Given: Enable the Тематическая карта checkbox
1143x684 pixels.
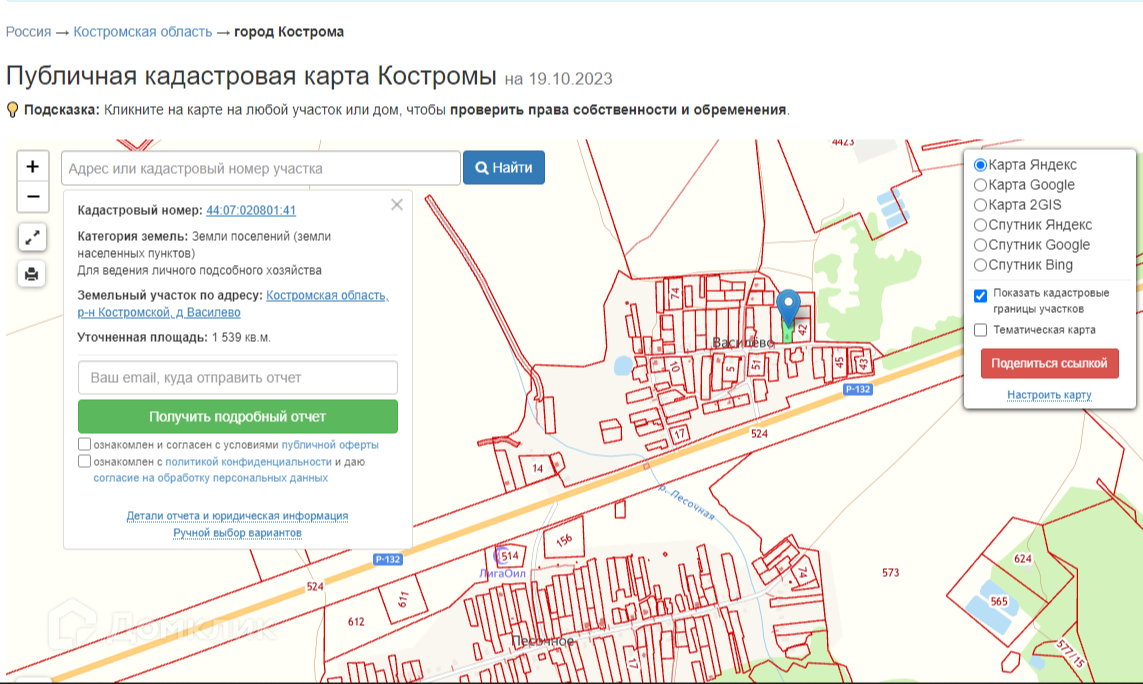Looking at the screenshot, I should [x=981, y=330].
